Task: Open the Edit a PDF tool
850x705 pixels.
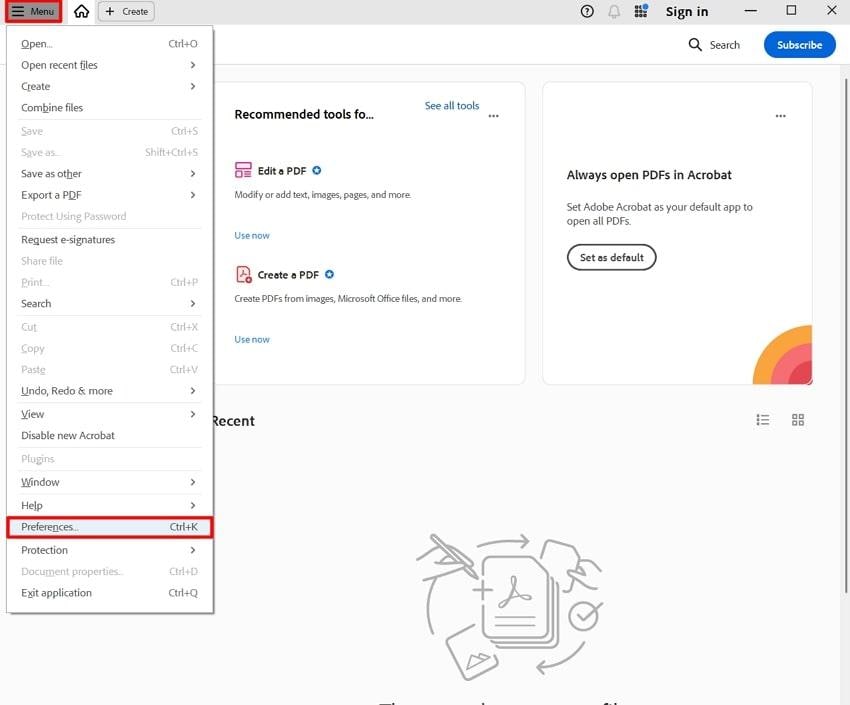Action: [282, 170]
